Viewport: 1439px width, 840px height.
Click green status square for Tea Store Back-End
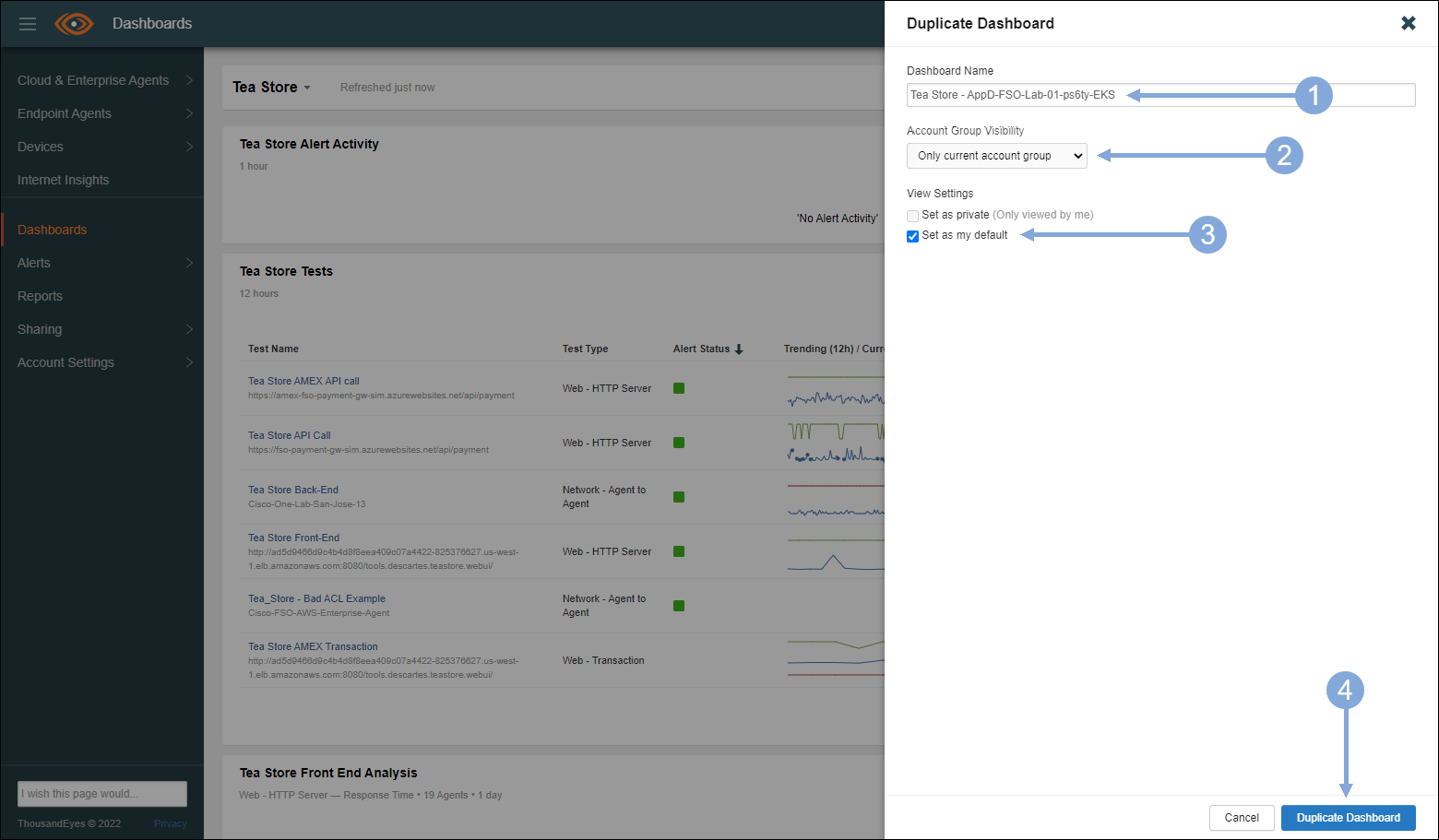pyautogui.click(x=679, y=497)
